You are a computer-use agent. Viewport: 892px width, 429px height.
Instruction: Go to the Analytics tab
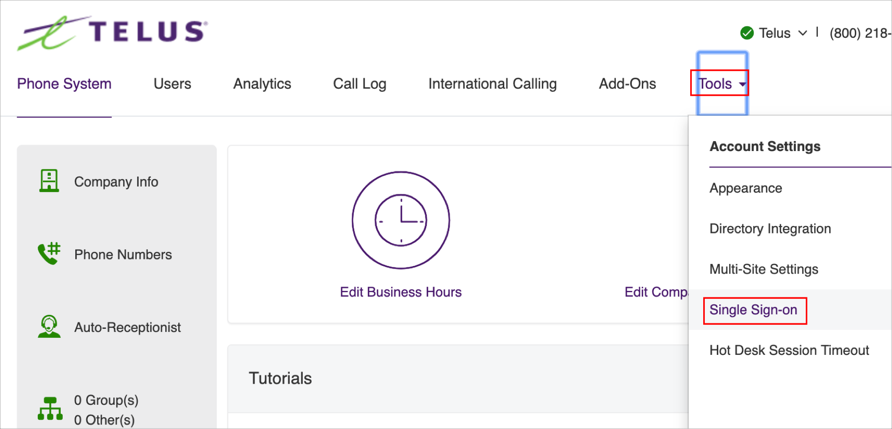[x=262, y=84]
